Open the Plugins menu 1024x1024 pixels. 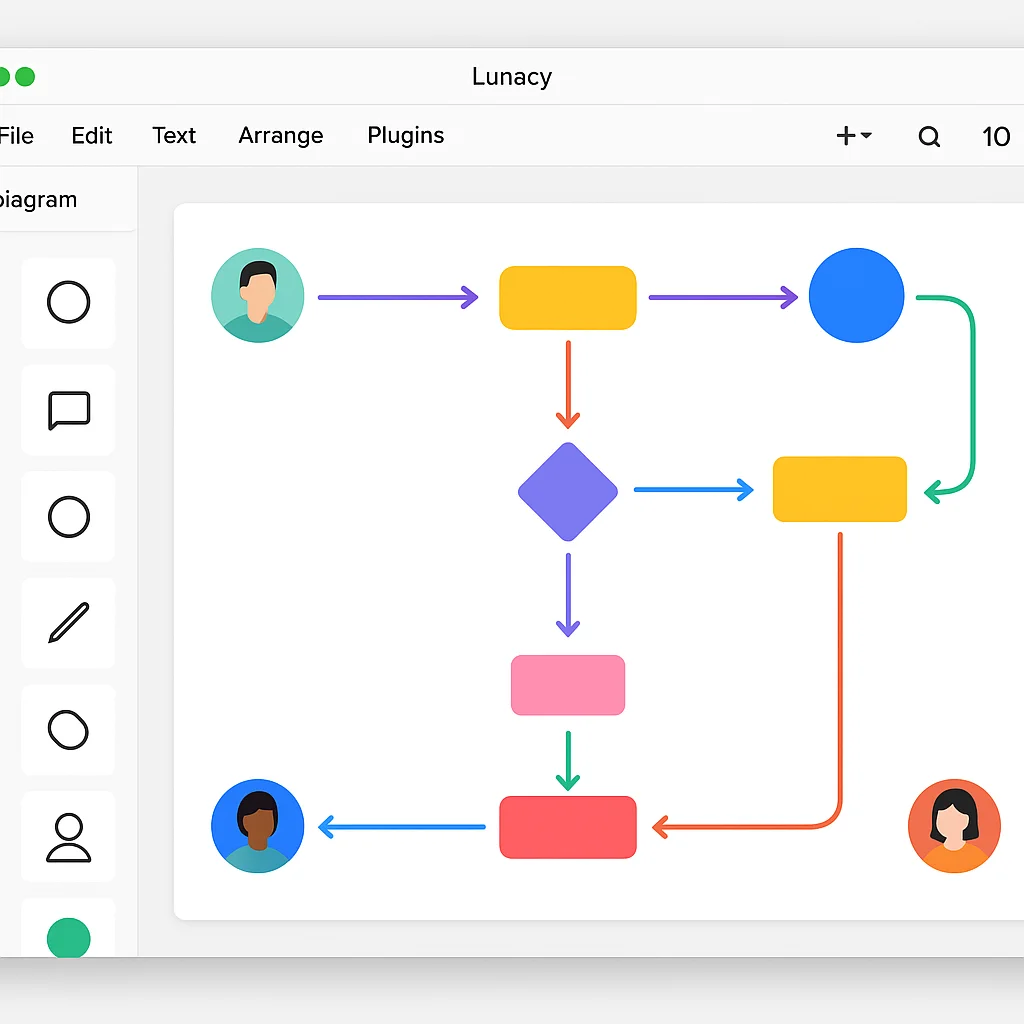pyautogui.click(x=405, y=135)
